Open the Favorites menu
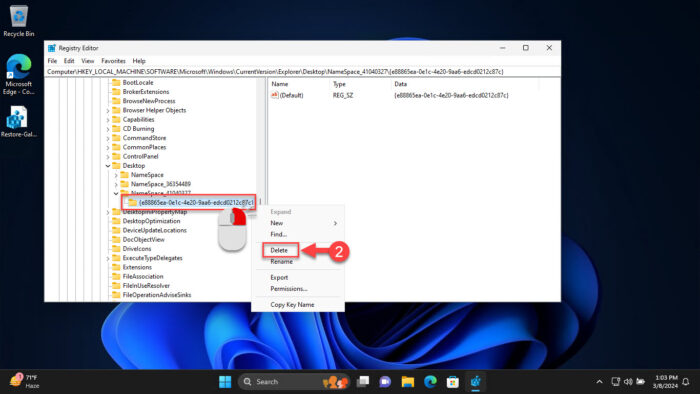This screenshot has width=700, height=394. click(x=113, y=61)
